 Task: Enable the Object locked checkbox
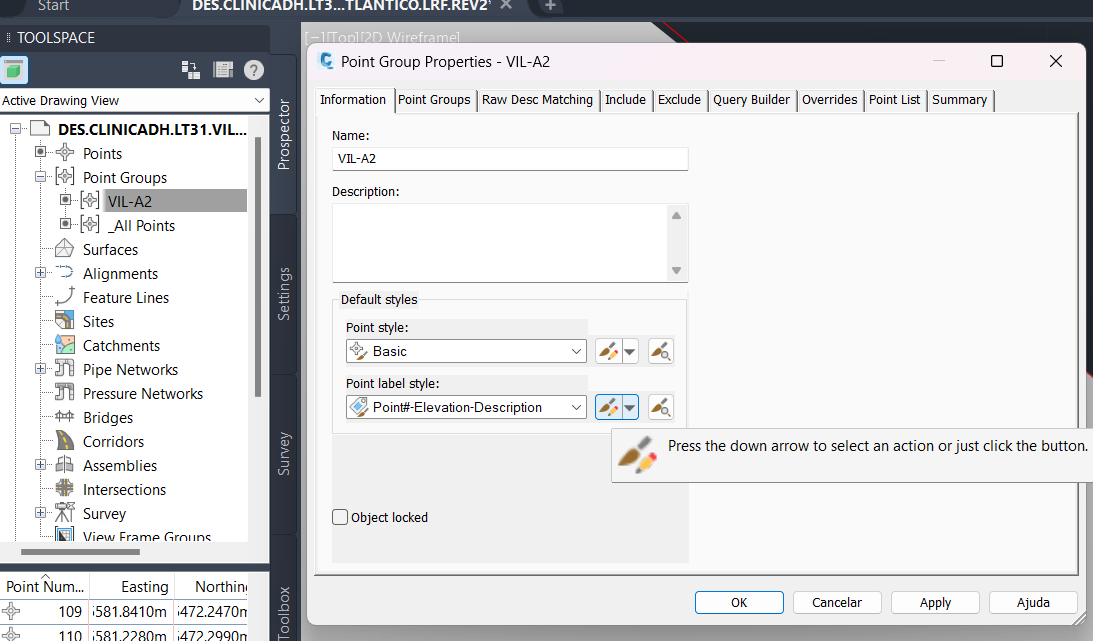tap(339, 517)
